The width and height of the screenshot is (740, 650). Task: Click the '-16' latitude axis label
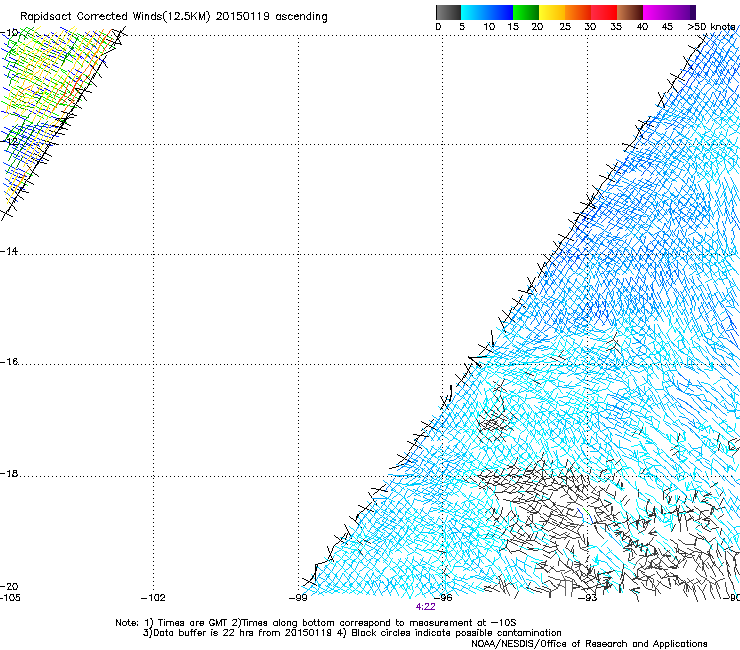coord(9,362)
